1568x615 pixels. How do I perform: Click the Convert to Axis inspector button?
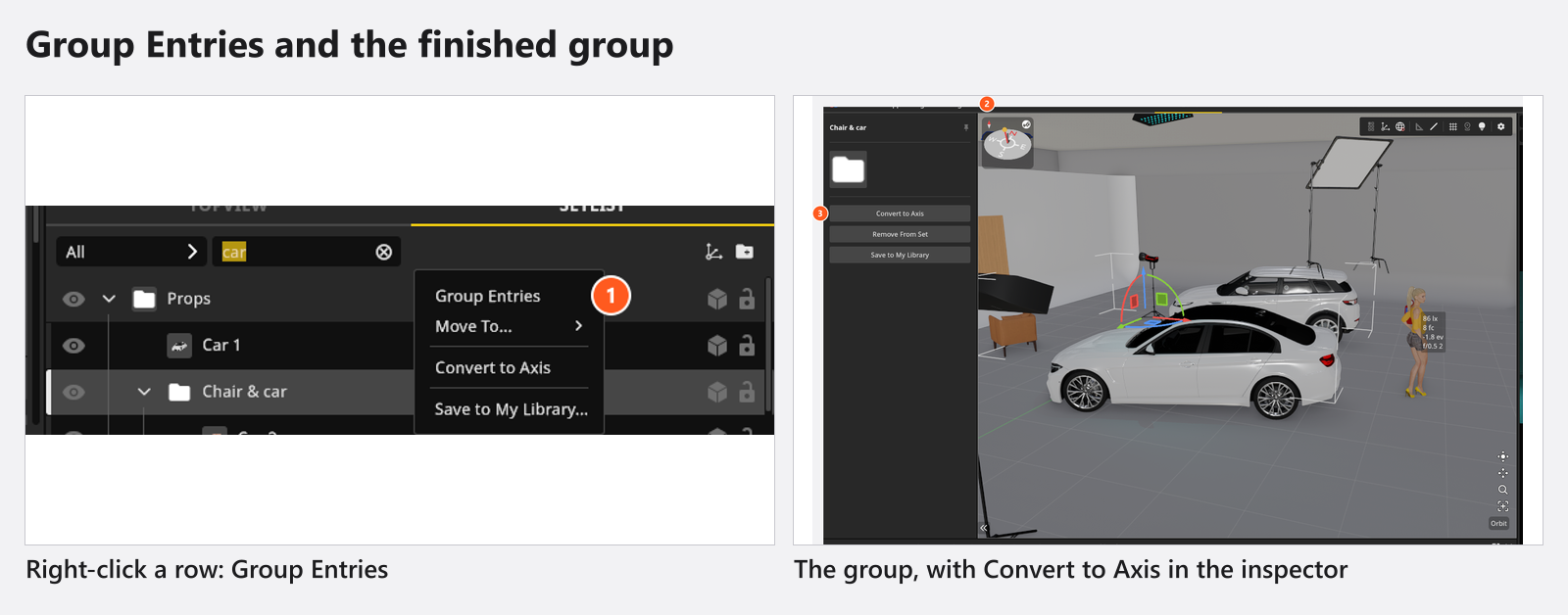click(900, 213)
